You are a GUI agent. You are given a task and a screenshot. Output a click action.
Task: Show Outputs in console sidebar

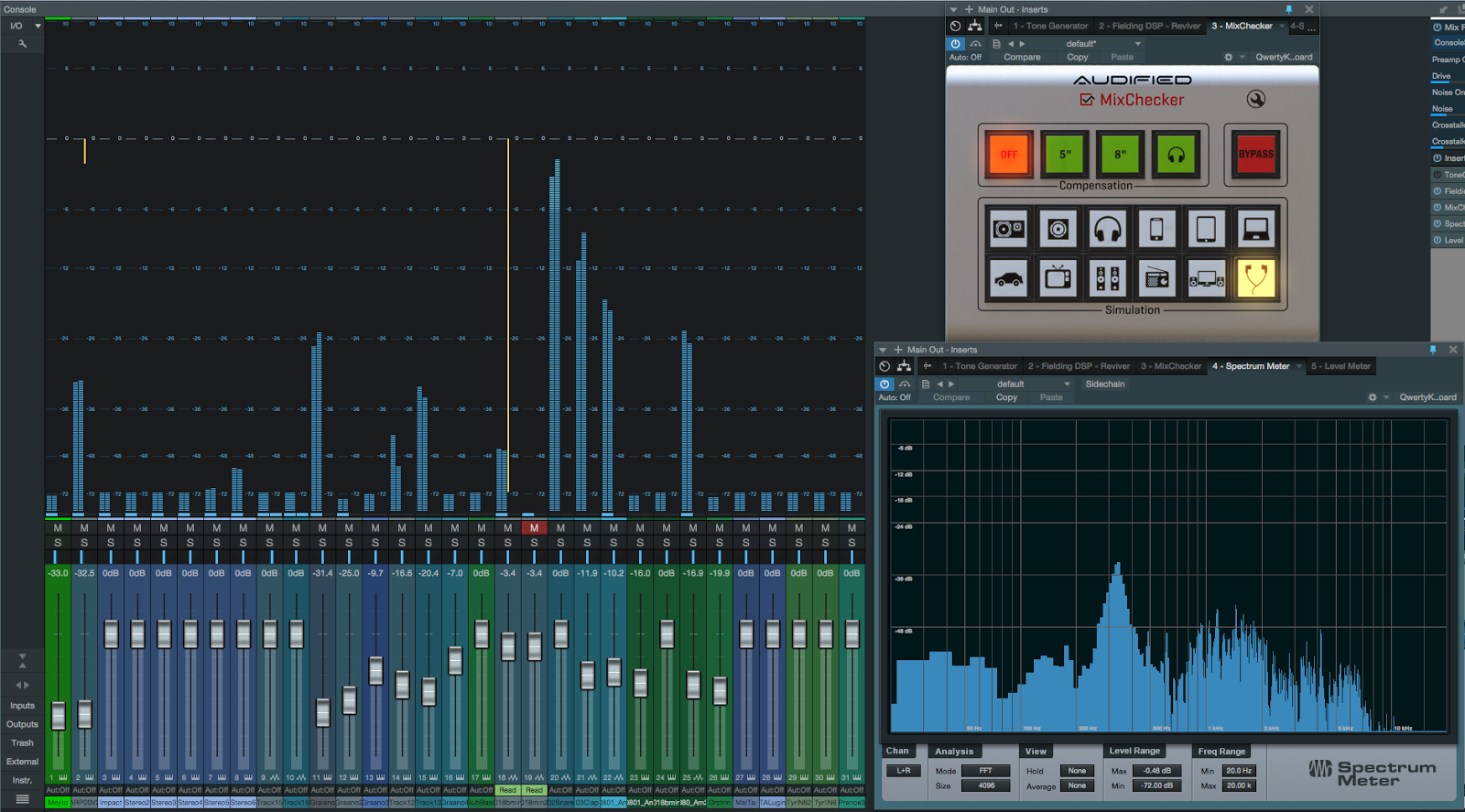point(22,724)
